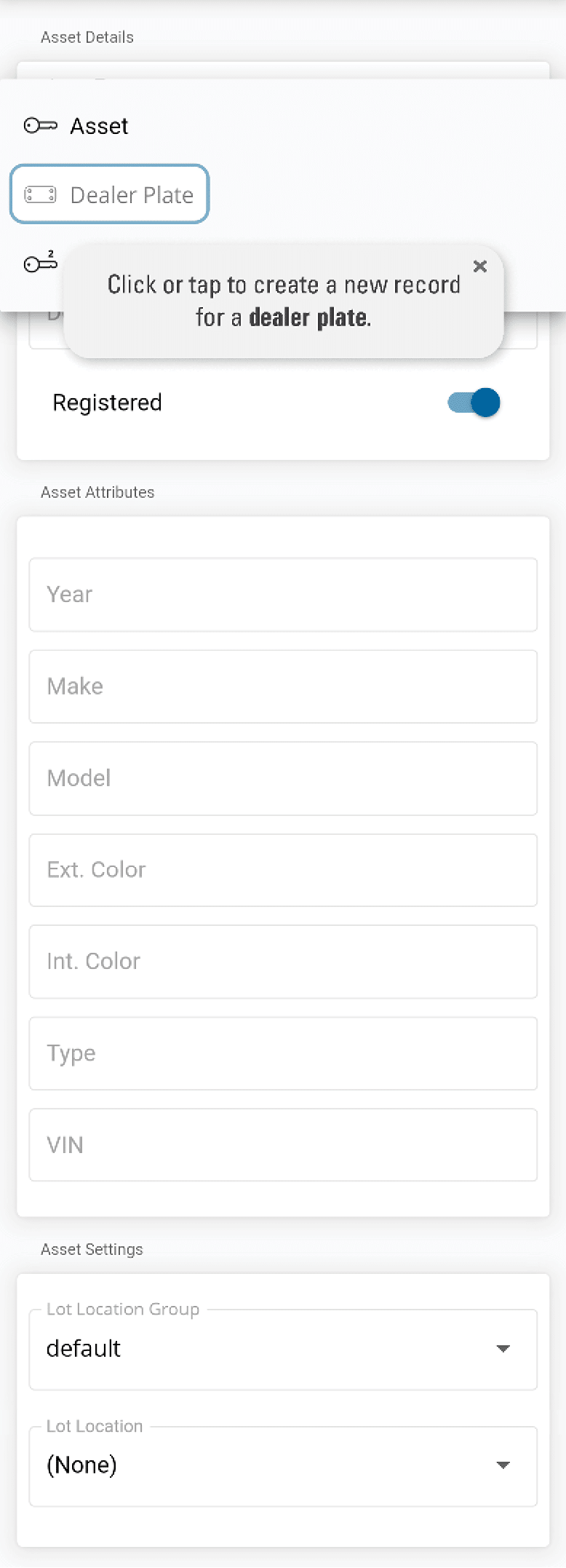The height and width of the screenshot is (1568, 566).
Task: Choose the Dealer Plate menu option
Action: point(132,195)
